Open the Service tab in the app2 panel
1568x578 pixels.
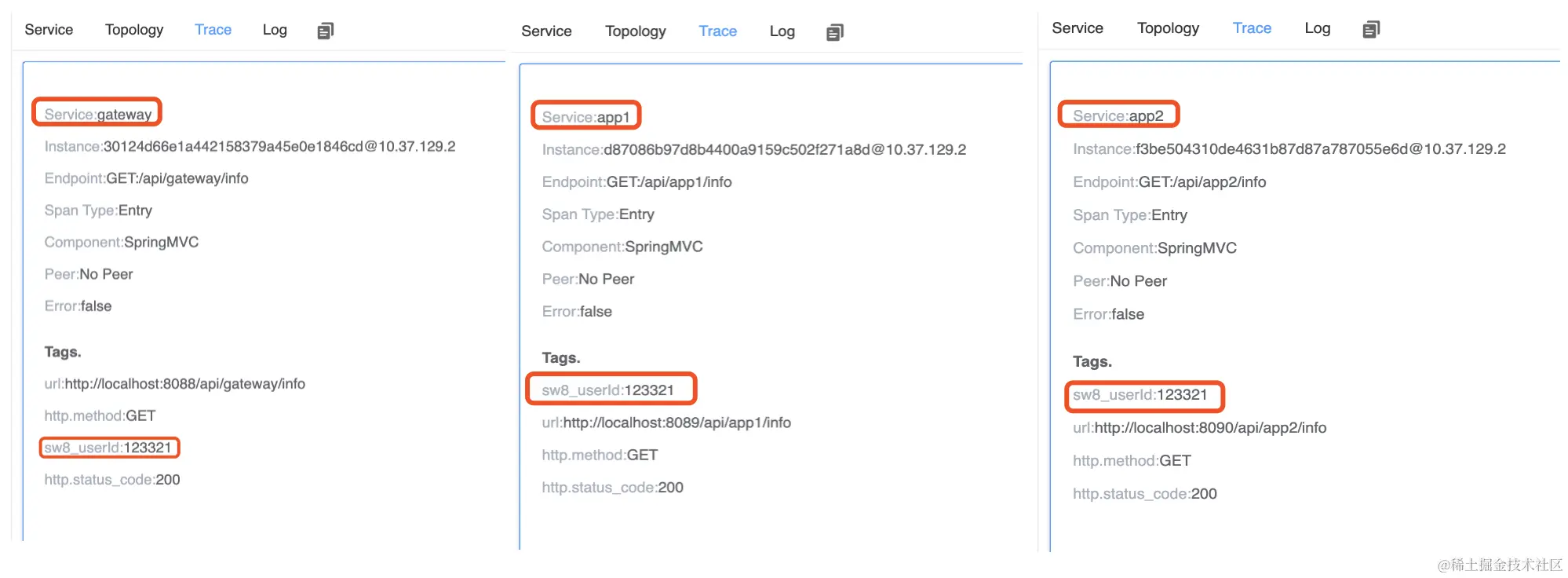point(1078,28)
